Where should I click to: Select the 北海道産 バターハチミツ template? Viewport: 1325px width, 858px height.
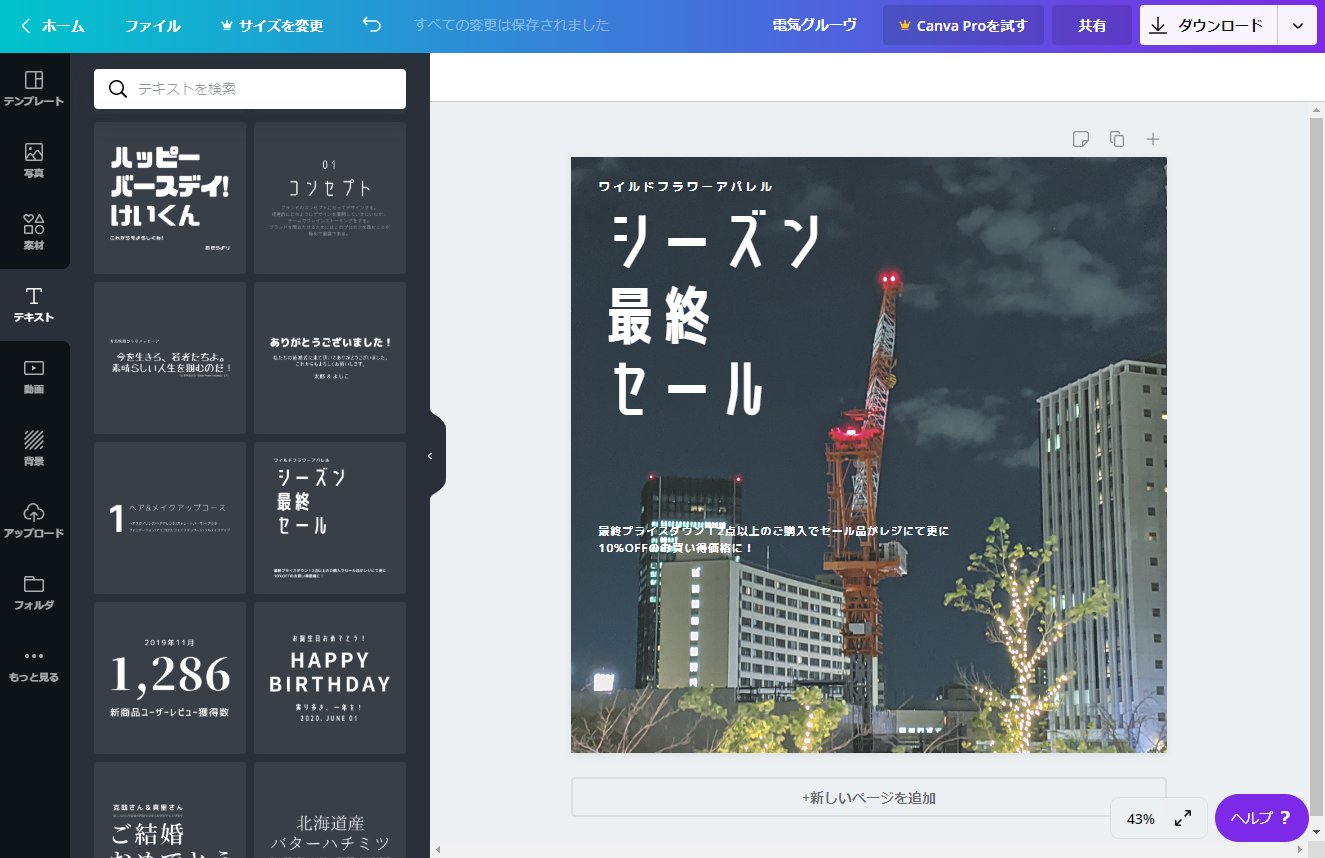coord(330,810)
